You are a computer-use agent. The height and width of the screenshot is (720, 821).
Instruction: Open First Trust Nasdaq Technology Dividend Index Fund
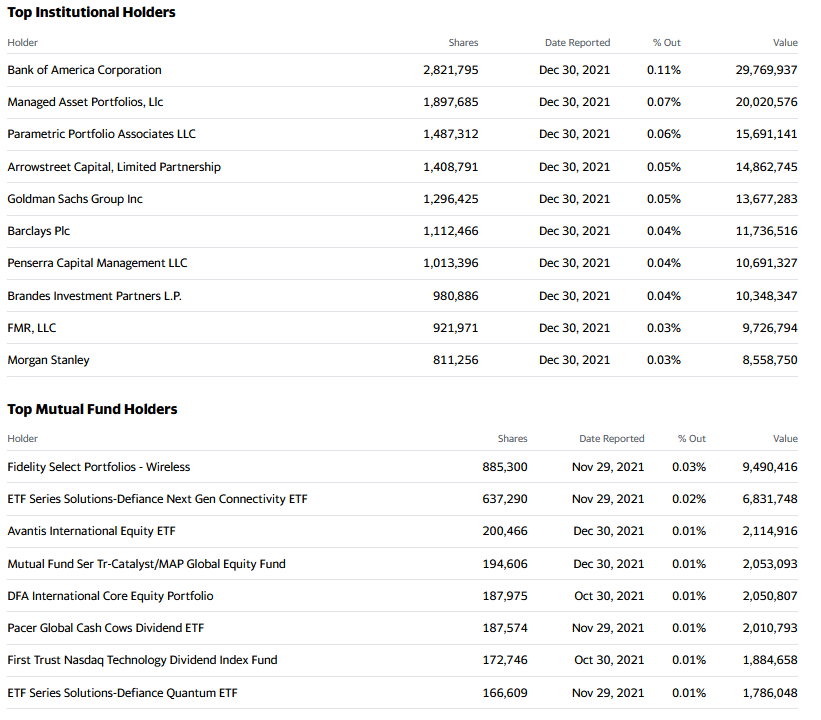(142, 660)
